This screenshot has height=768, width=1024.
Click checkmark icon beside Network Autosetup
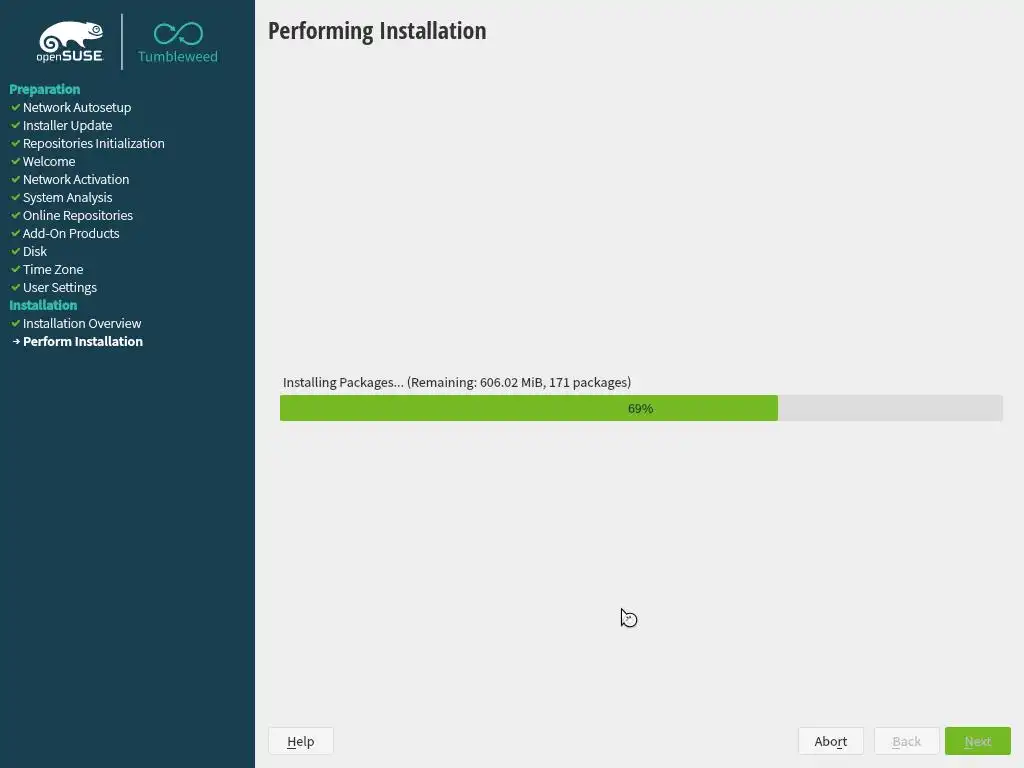[16, 107]
